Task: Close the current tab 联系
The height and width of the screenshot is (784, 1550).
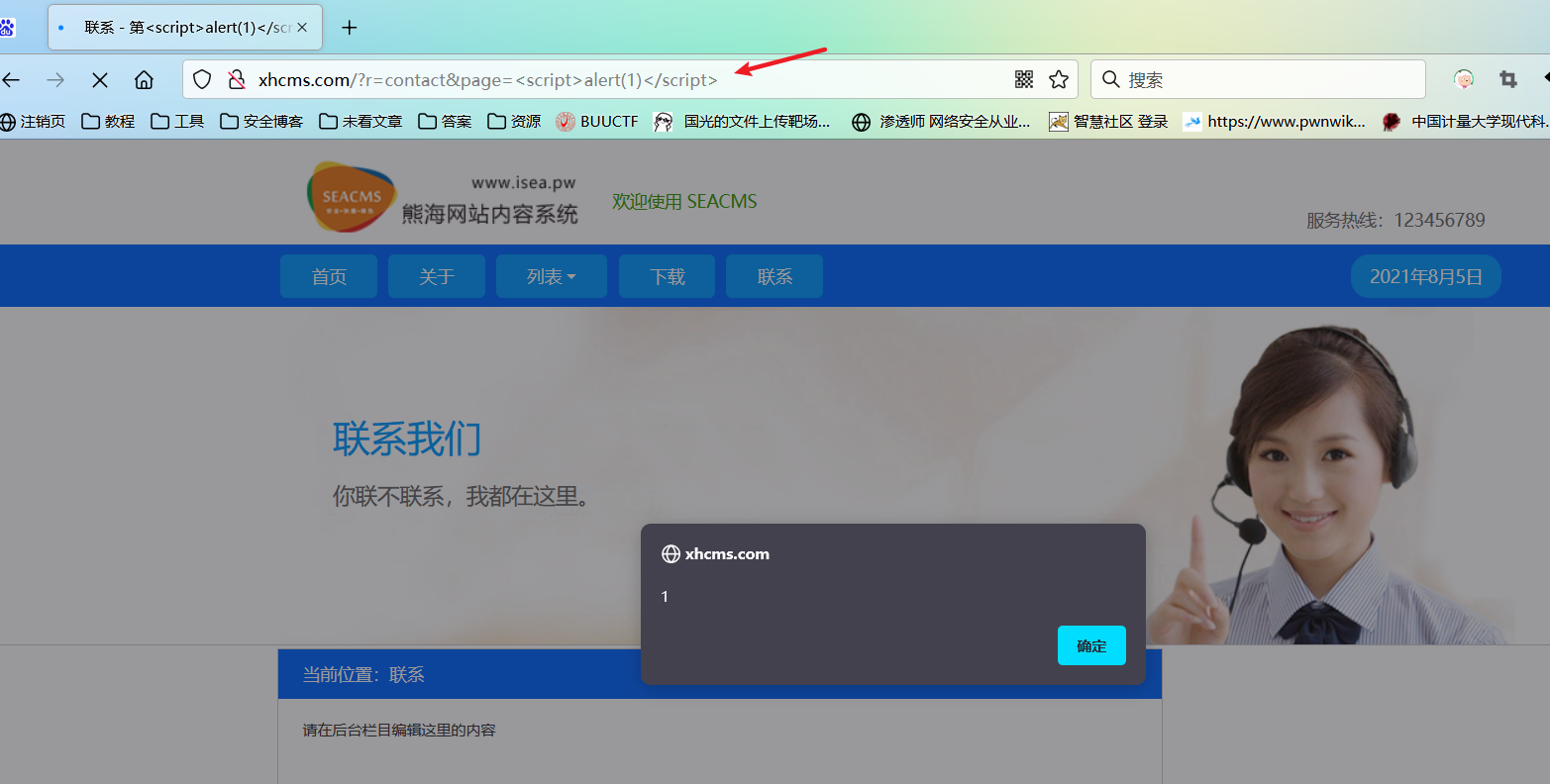Action: coord(302,28)
